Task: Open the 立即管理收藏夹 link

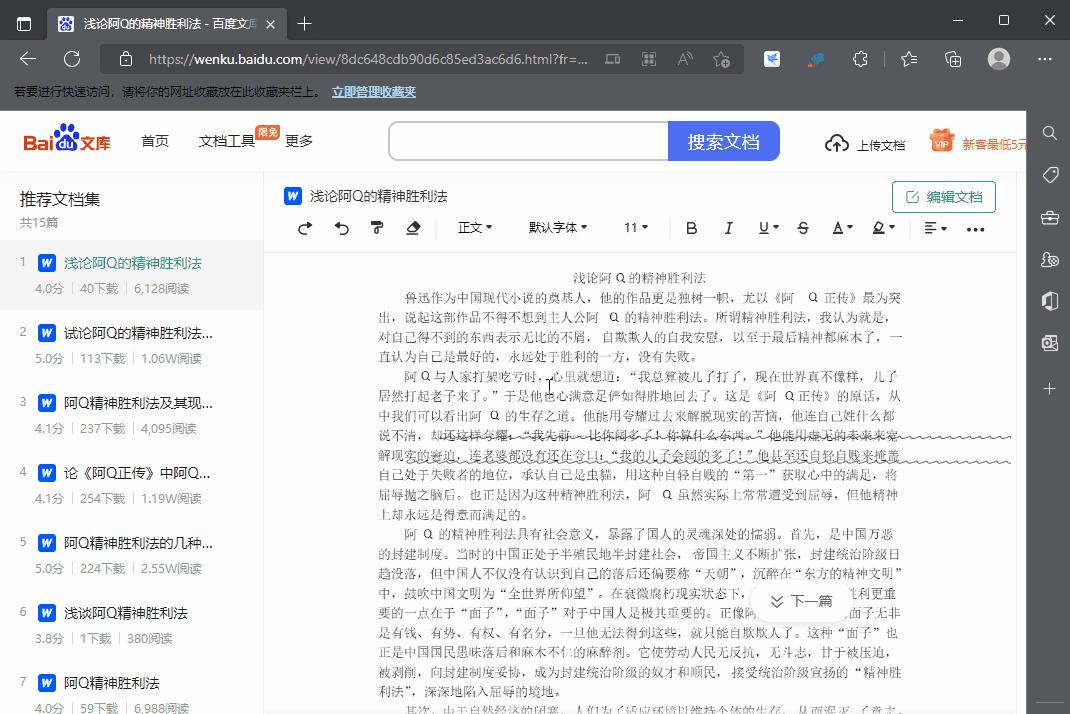Action: click(x=373, y=91)
